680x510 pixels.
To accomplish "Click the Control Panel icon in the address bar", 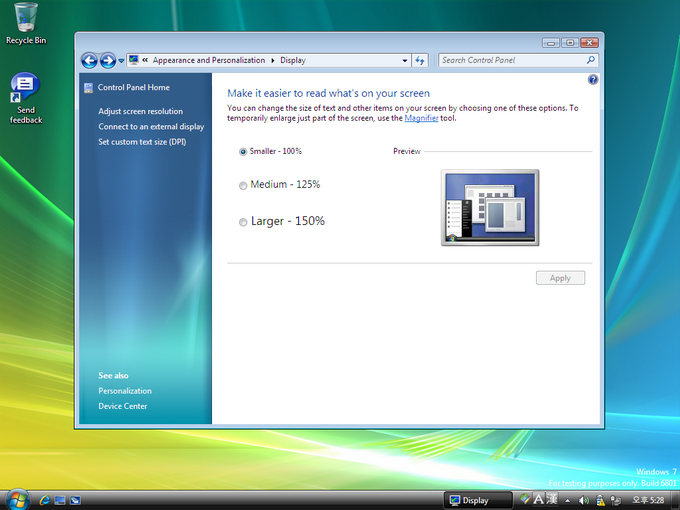I will pyautogui.click(x=134, y=60).
